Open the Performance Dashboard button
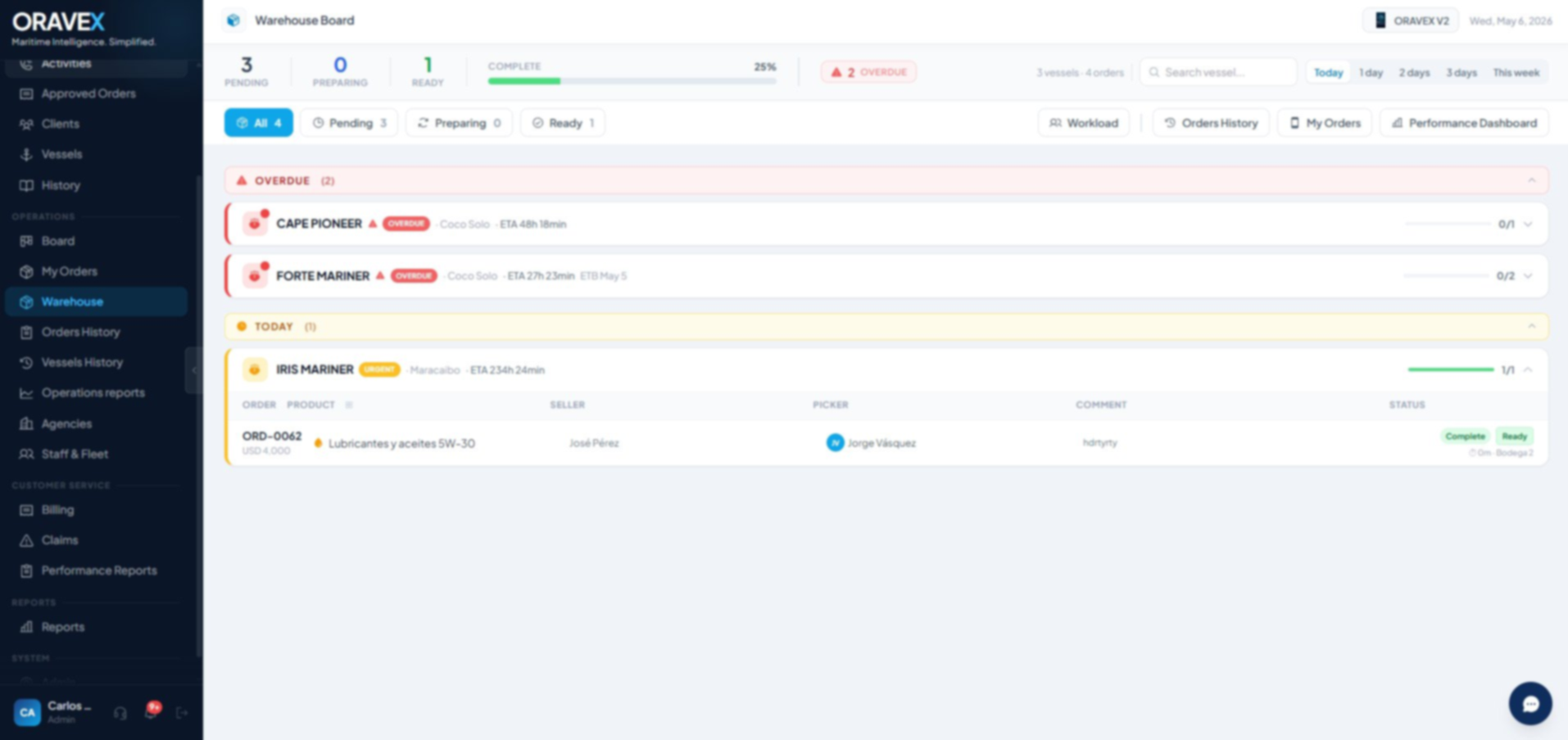Screen dimensions: 1568x740 (x=1464, y=123)
